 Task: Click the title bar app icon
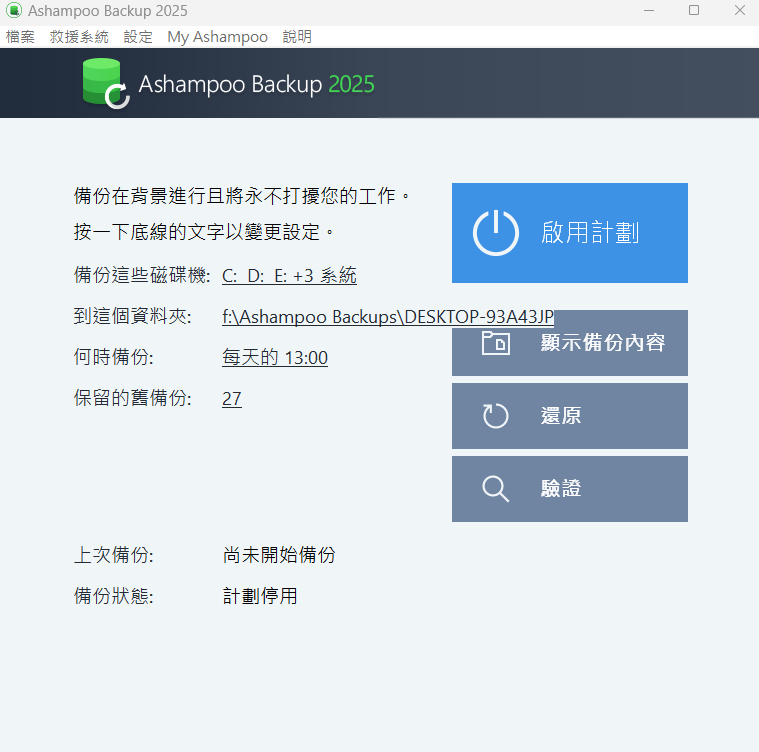pos(14,11)
